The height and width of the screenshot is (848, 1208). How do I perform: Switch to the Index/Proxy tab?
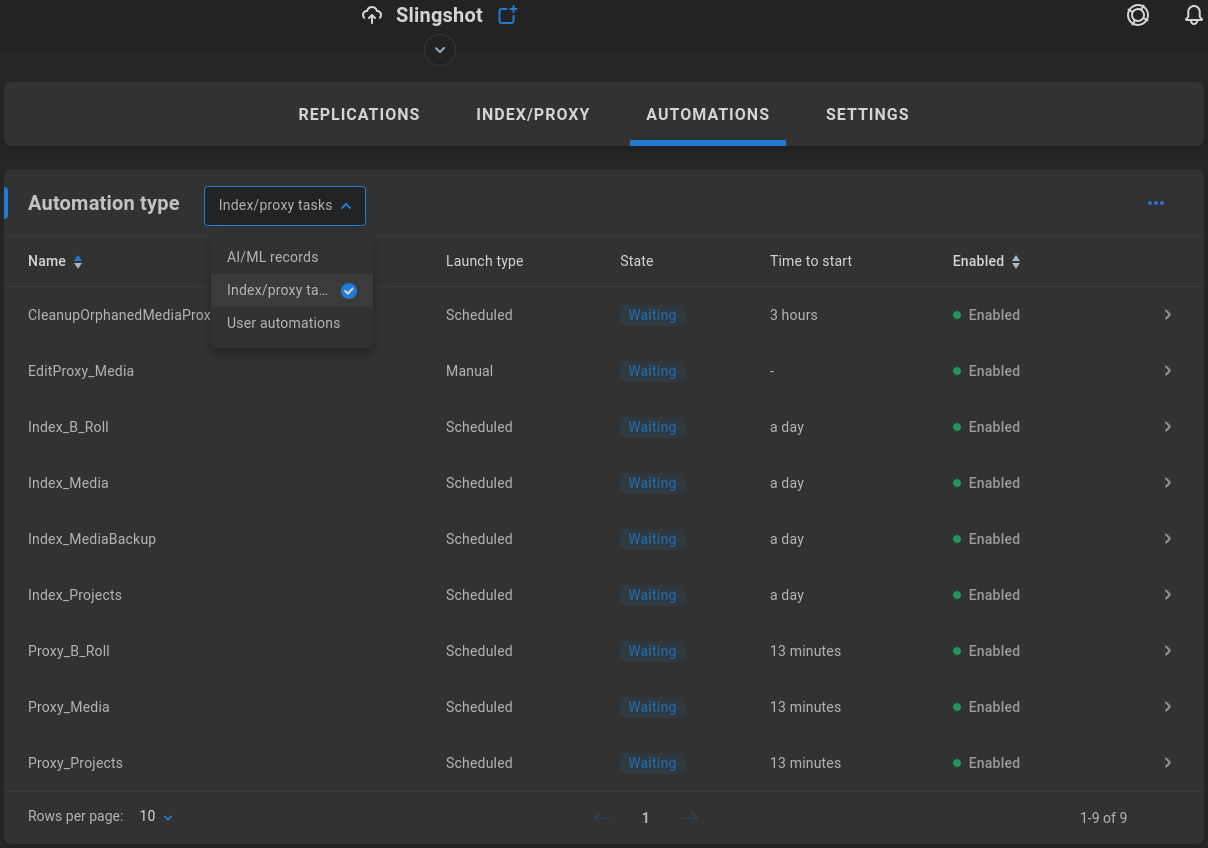click(x=533, y=114)
